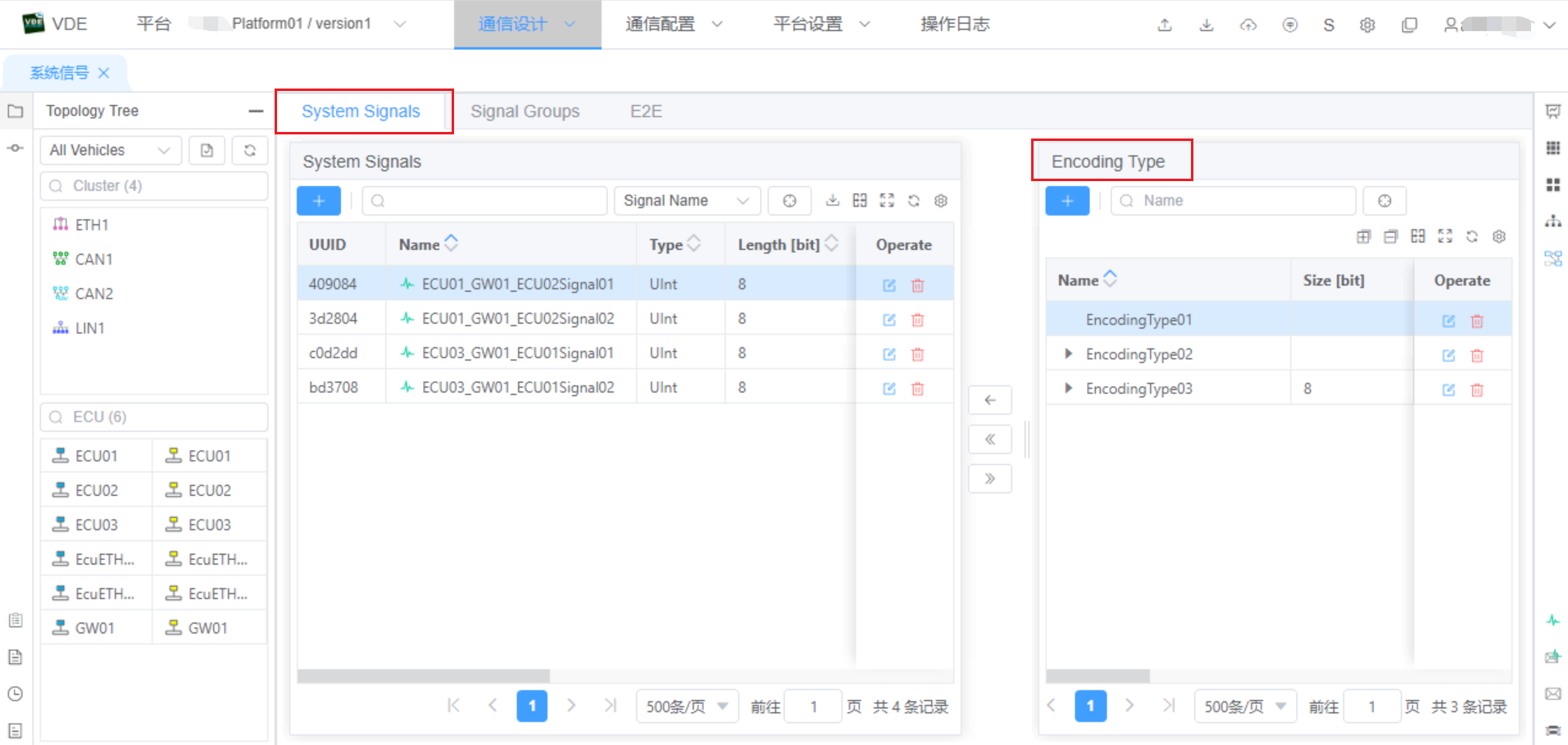Open the fullscreen icon in the System Signals panel
The image size is (1568, 745).
click(x=886, y=200)
